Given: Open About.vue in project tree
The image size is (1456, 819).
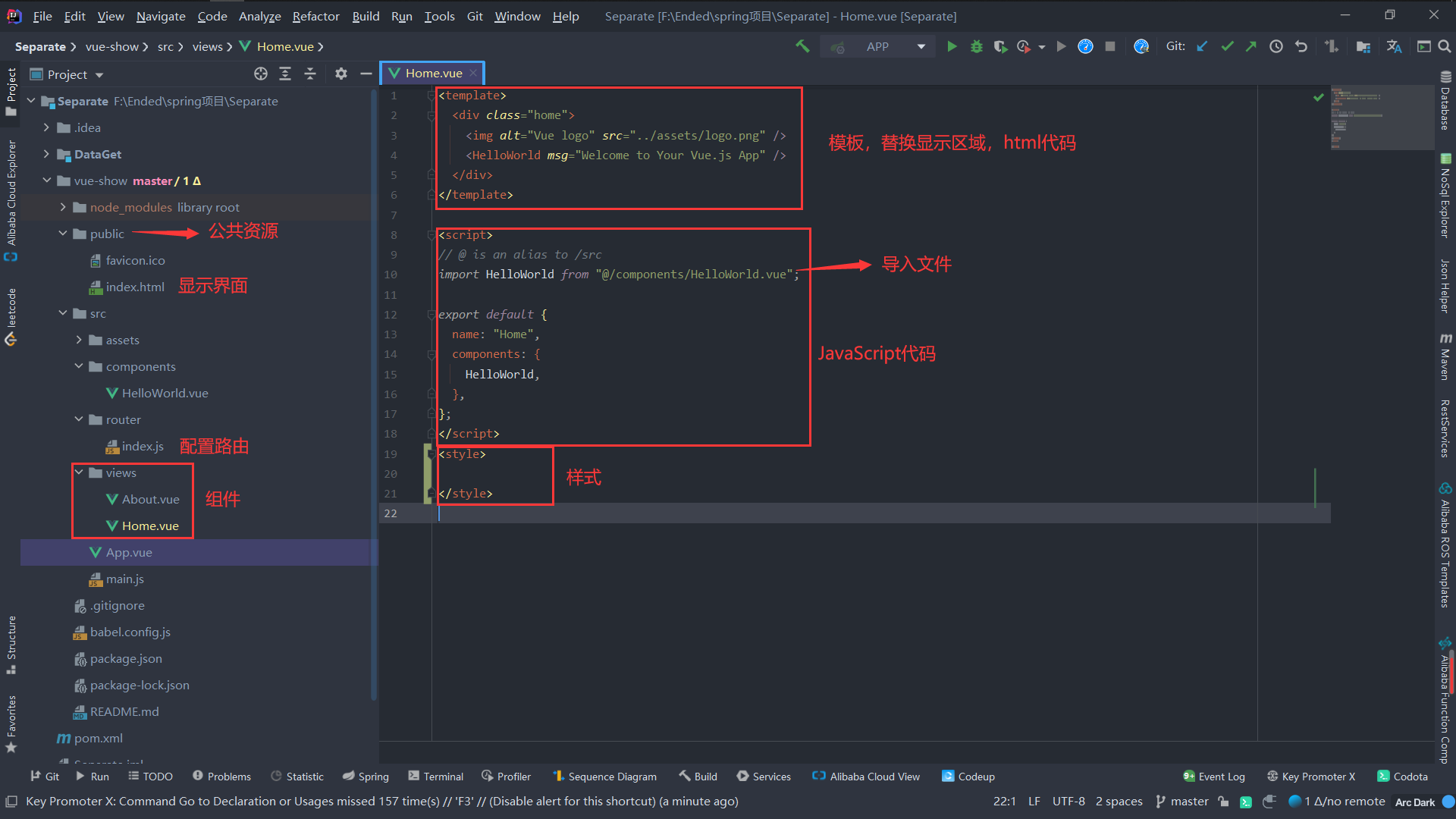Looking at the screenshot, I should point(150,499).
